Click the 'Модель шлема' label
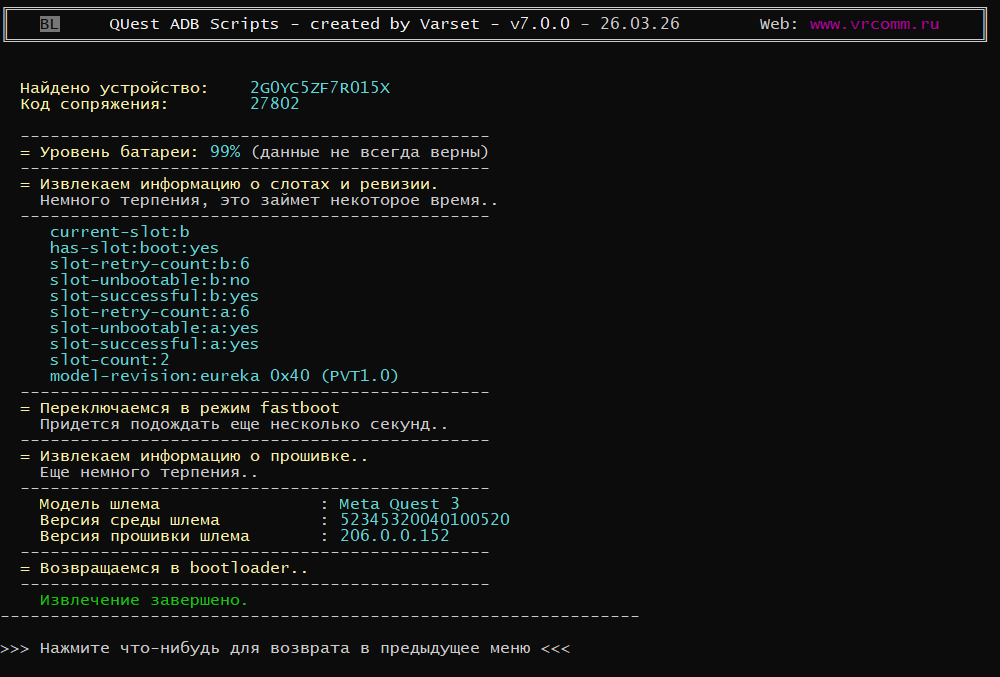The height and width of the screenshot is (677, 1000). pos(99,504)
